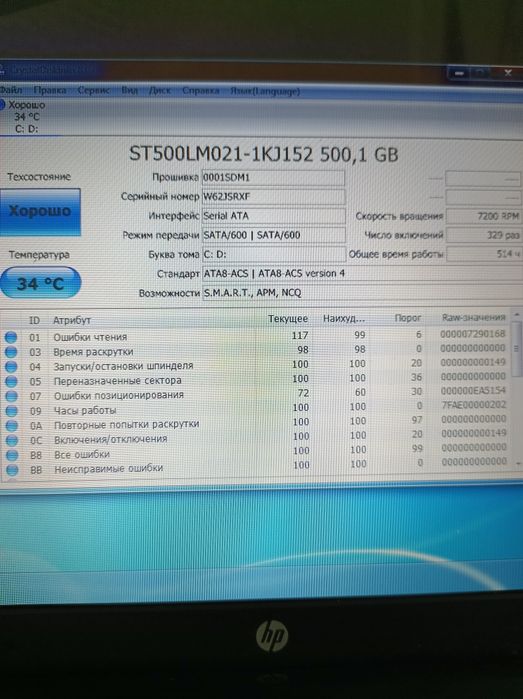Click raw value 000007290168
Image resolution: width=523 pixels, height=699 pixels.
click(x=473, y=333)
